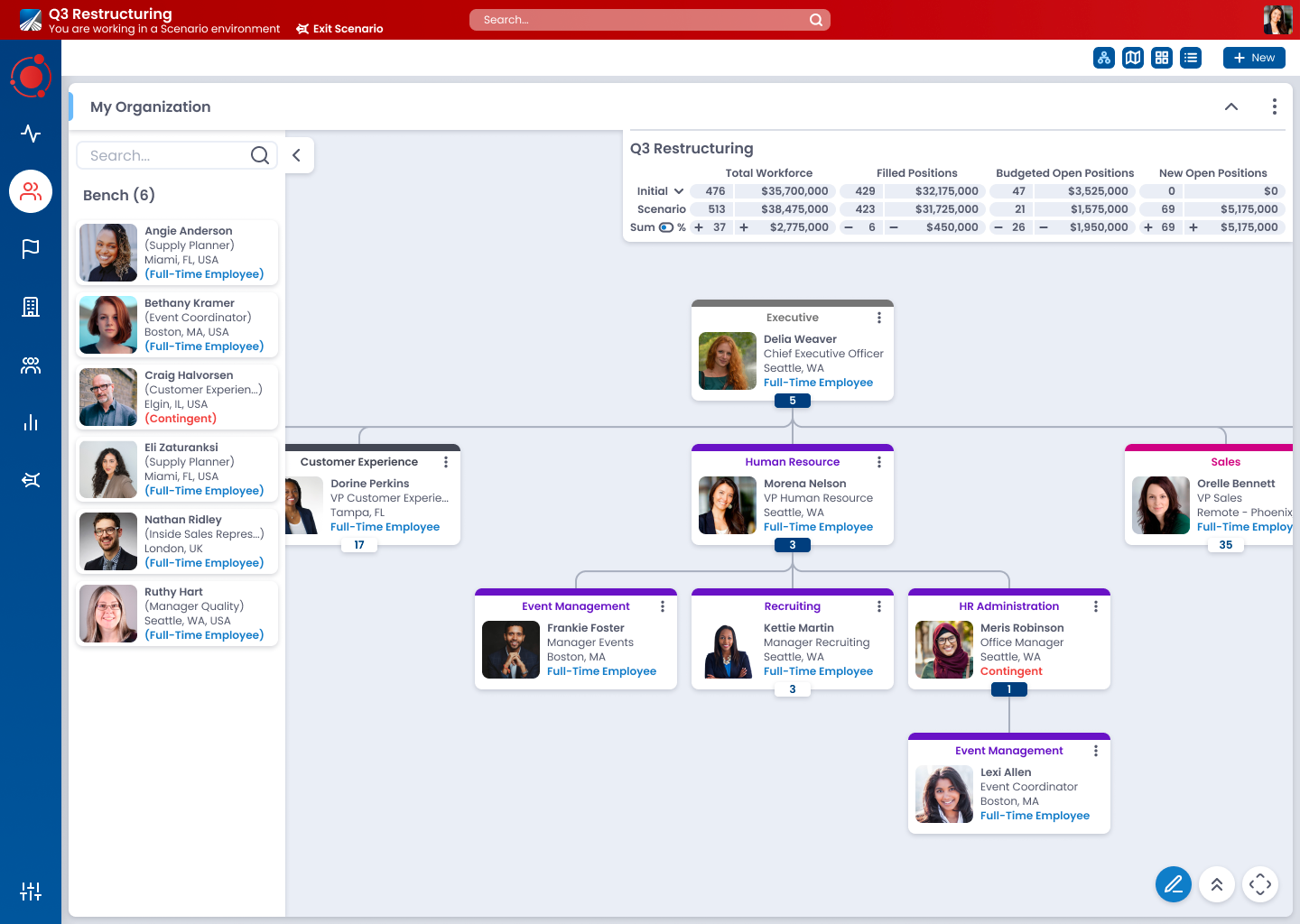Click the fit-to-screen focus icon

pyautogui.click(x=1259, y=884)
